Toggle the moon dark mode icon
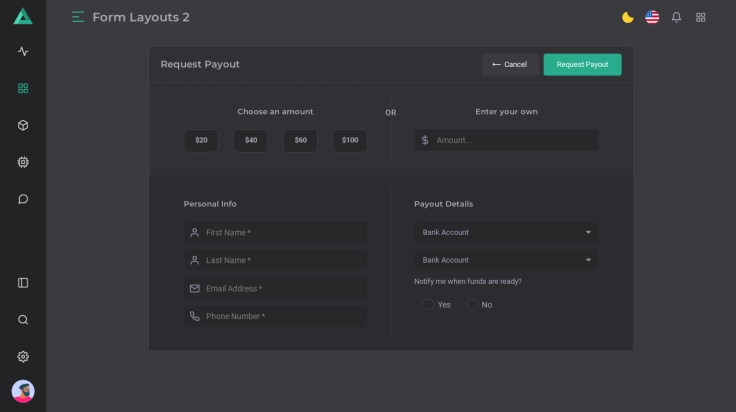This screenshot has width=736, height=412. (628, 17)
